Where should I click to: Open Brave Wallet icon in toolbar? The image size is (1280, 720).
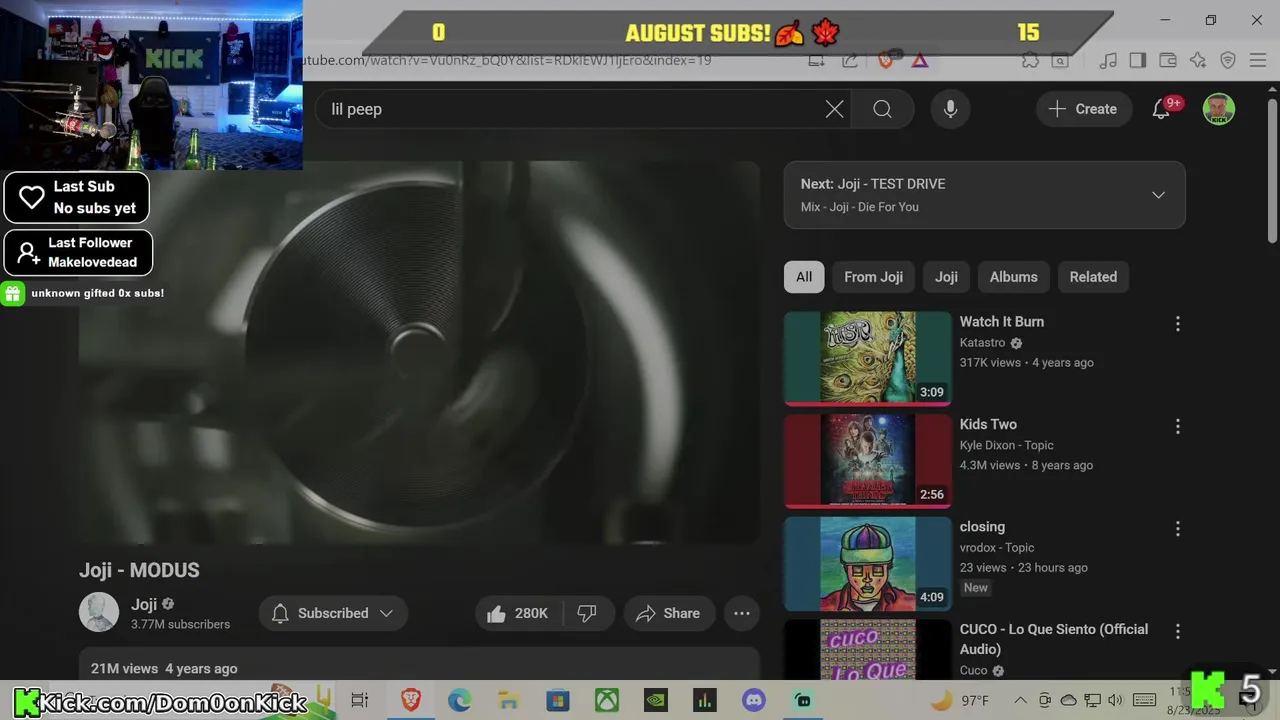point(1167,60)
